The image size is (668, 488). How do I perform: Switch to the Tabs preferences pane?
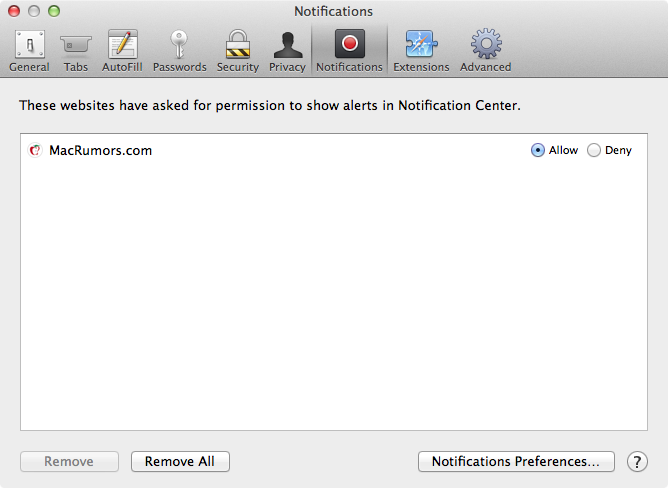[x=76, y=51]
